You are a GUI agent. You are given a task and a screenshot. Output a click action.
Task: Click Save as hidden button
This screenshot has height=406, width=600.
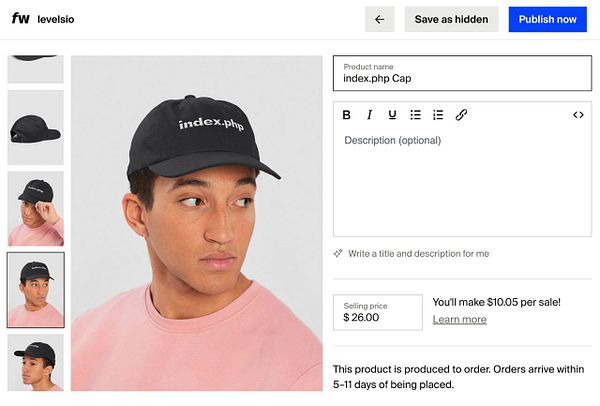click(x=451, y=19)
